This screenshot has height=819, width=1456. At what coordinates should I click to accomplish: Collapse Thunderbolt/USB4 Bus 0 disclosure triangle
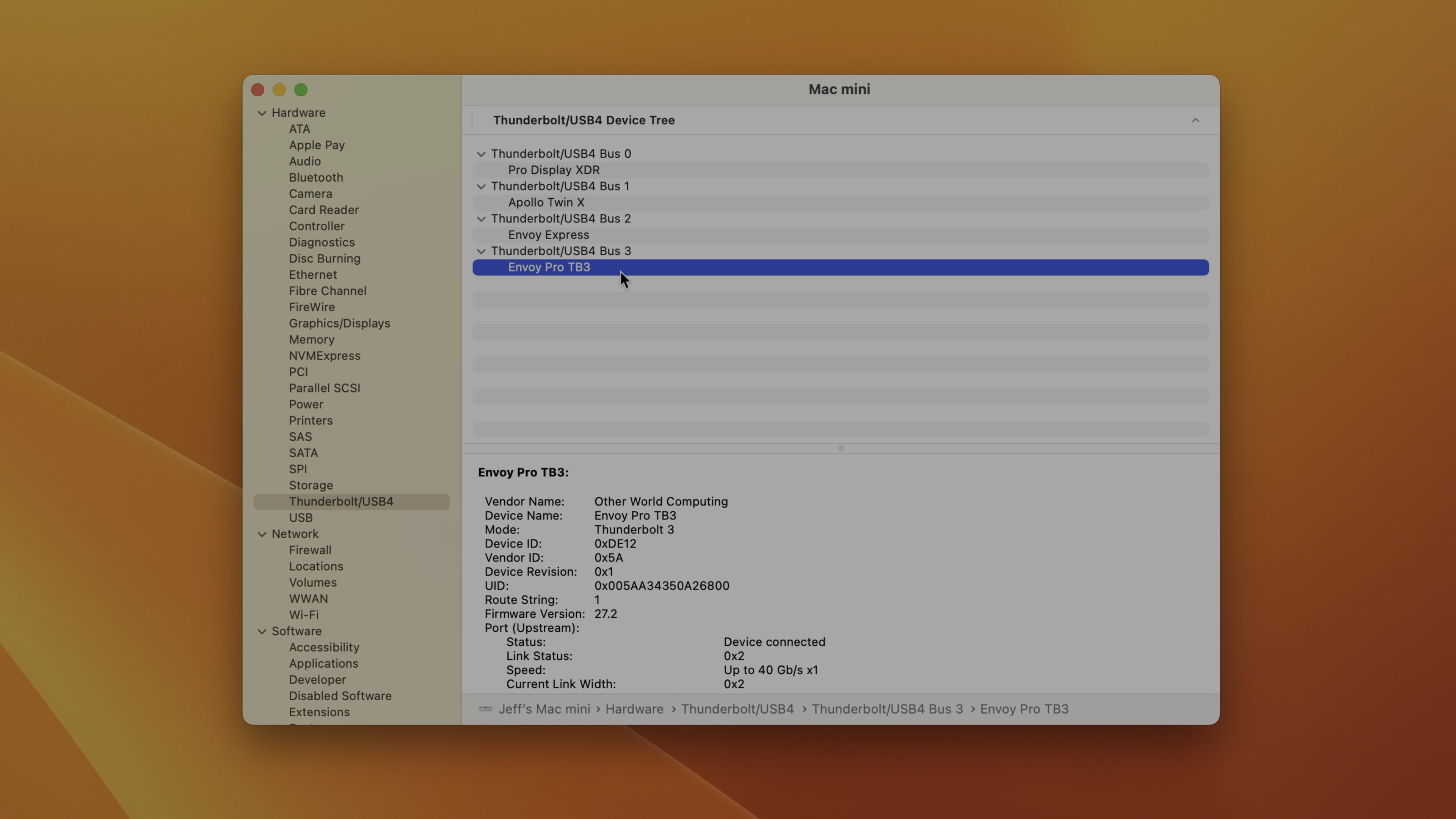pos(481,154)
